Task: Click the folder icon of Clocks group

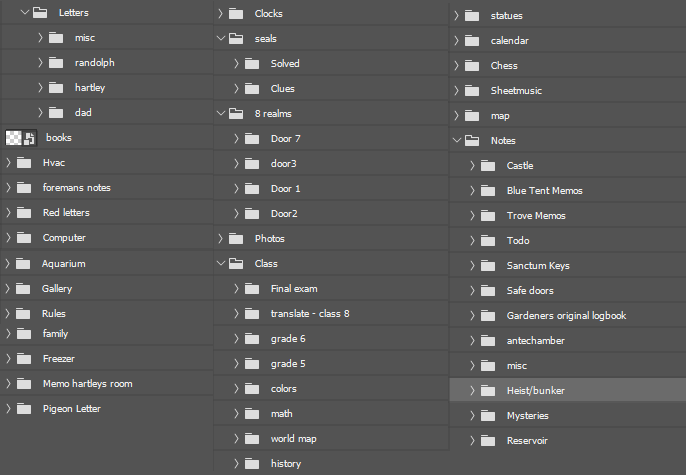Action: pos(236,14)
